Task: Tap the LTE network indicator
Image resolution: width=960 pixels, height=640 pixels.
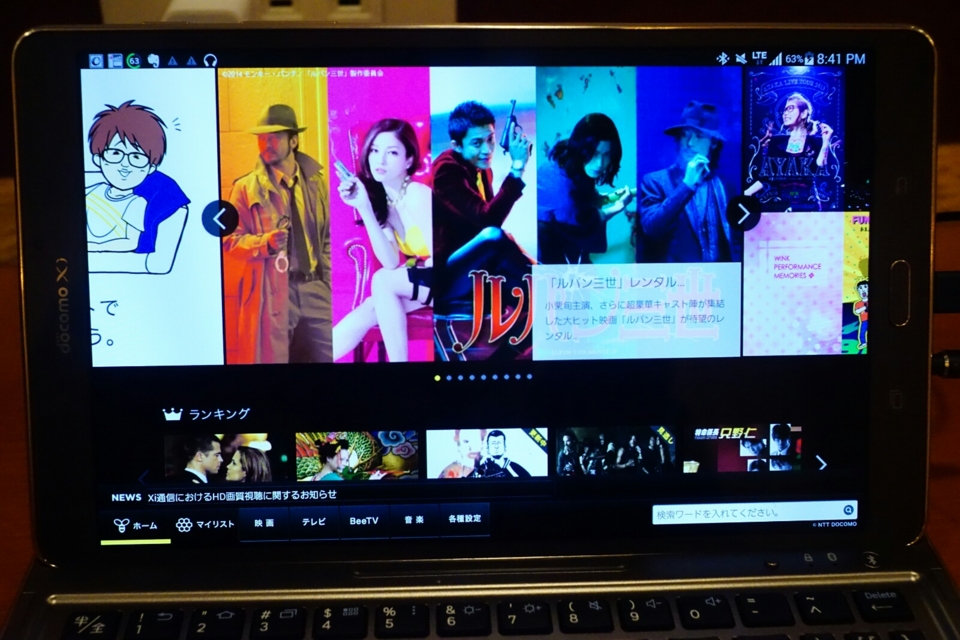Action: 759,58
